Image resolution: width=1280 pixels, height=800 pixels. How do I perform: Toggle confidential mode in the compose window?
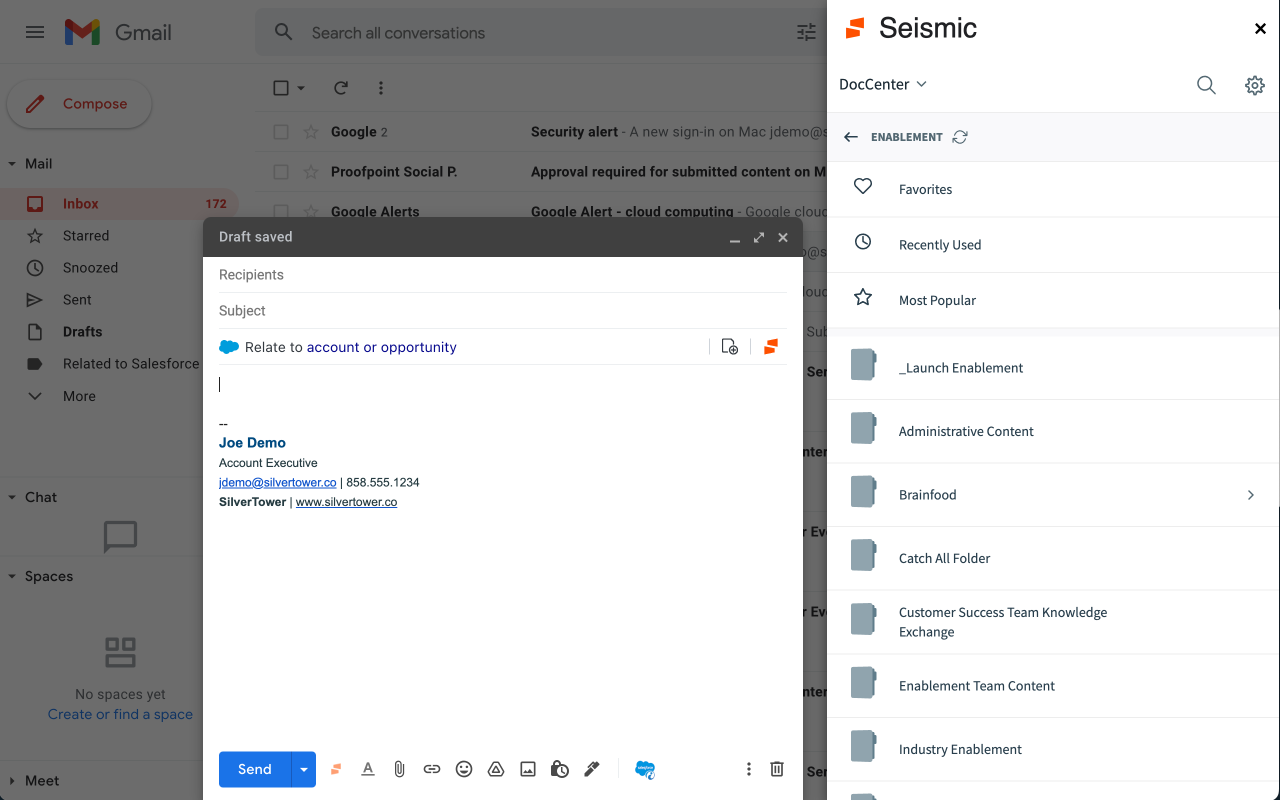pos(560,769)
